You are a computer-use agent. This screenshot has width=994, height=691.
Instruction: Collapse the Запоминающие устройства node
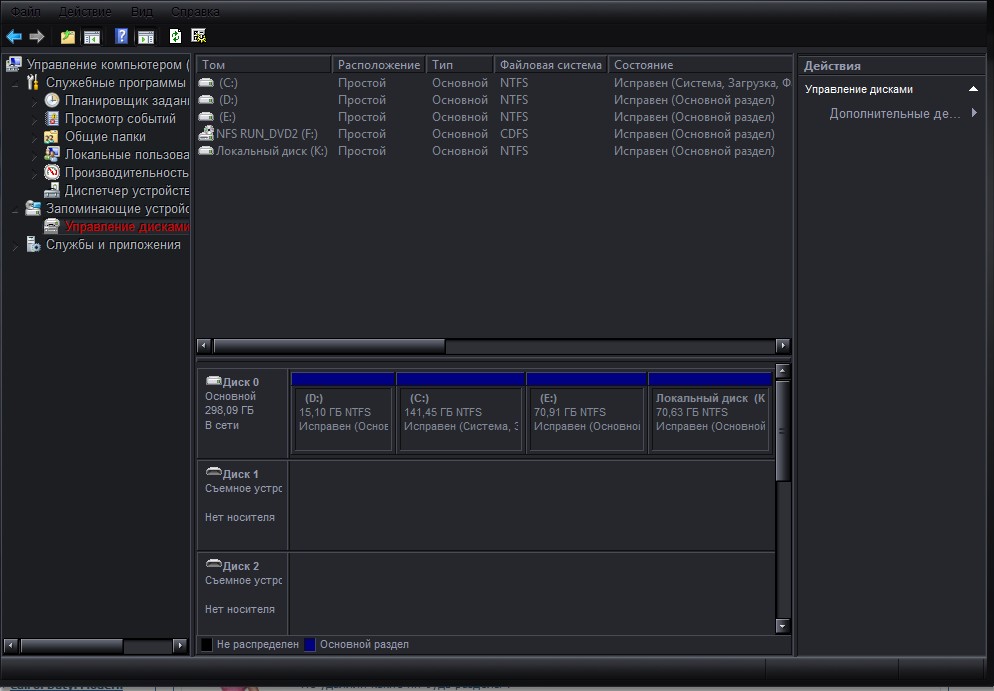(15, 209)
